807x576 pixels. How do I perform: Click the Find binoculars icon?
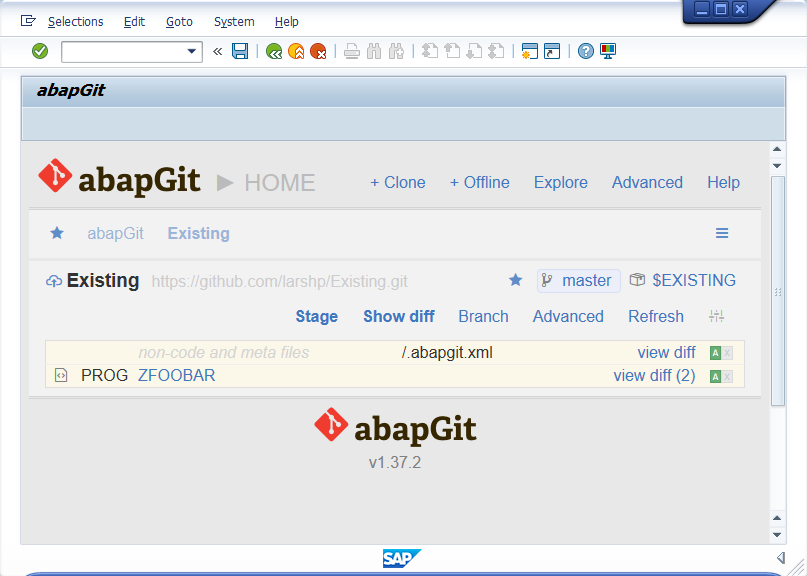pyautogui.click(x=374, y=51)
